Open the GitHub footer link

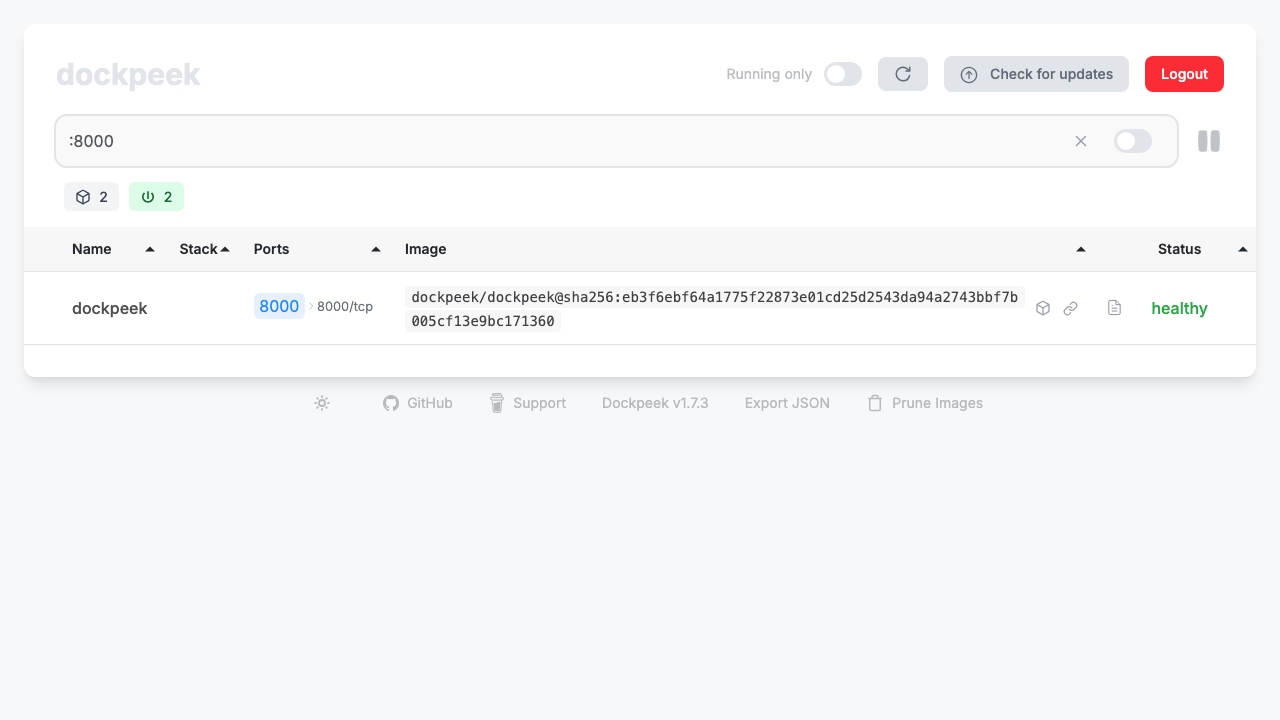418,403
